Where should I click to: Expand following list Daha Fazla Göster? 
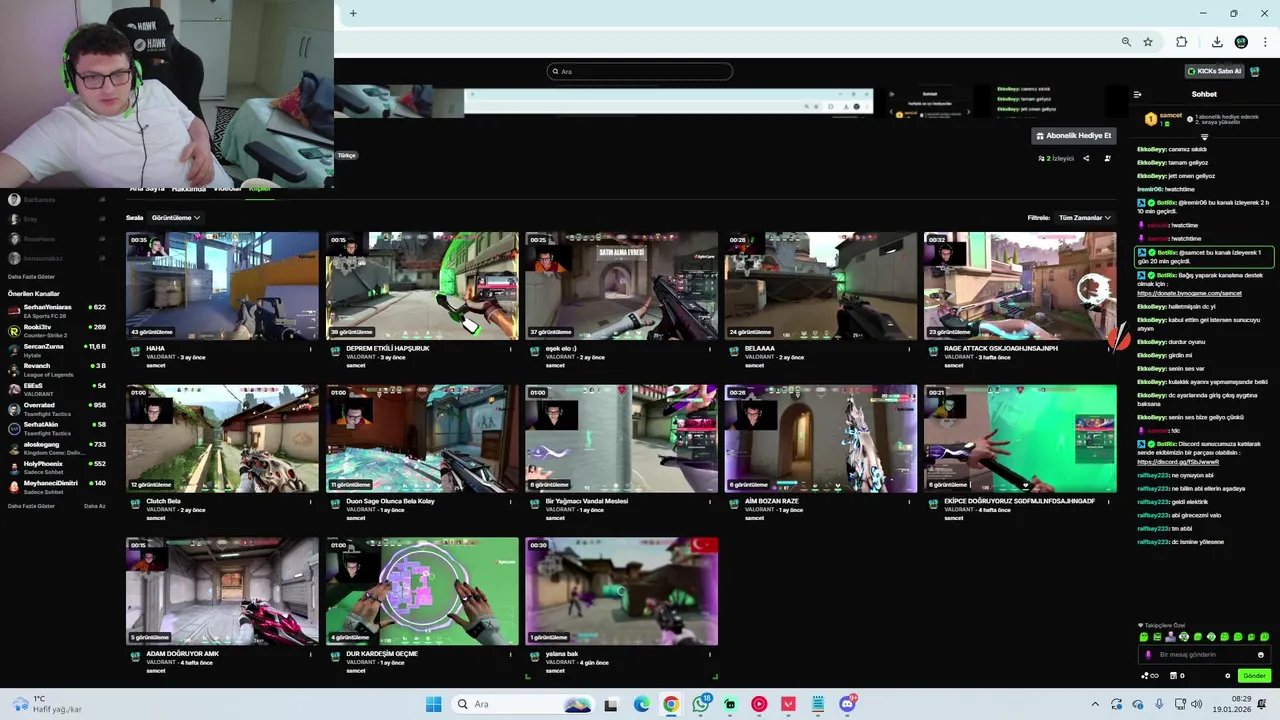click(31, 276)
